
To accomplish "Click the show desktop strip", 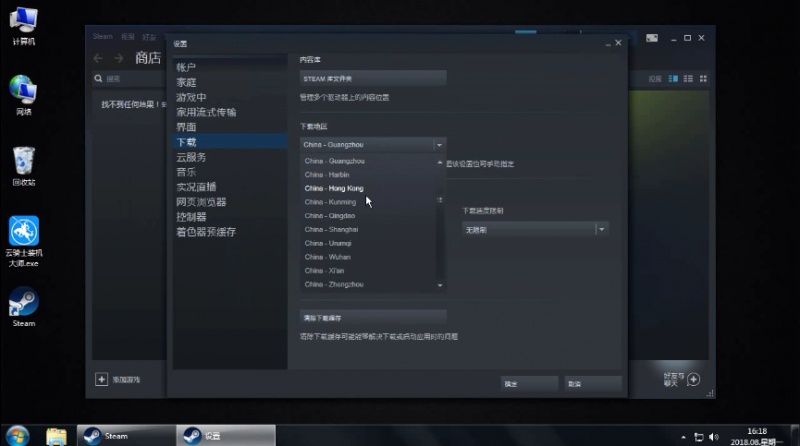I will click(x=795, y=436).
